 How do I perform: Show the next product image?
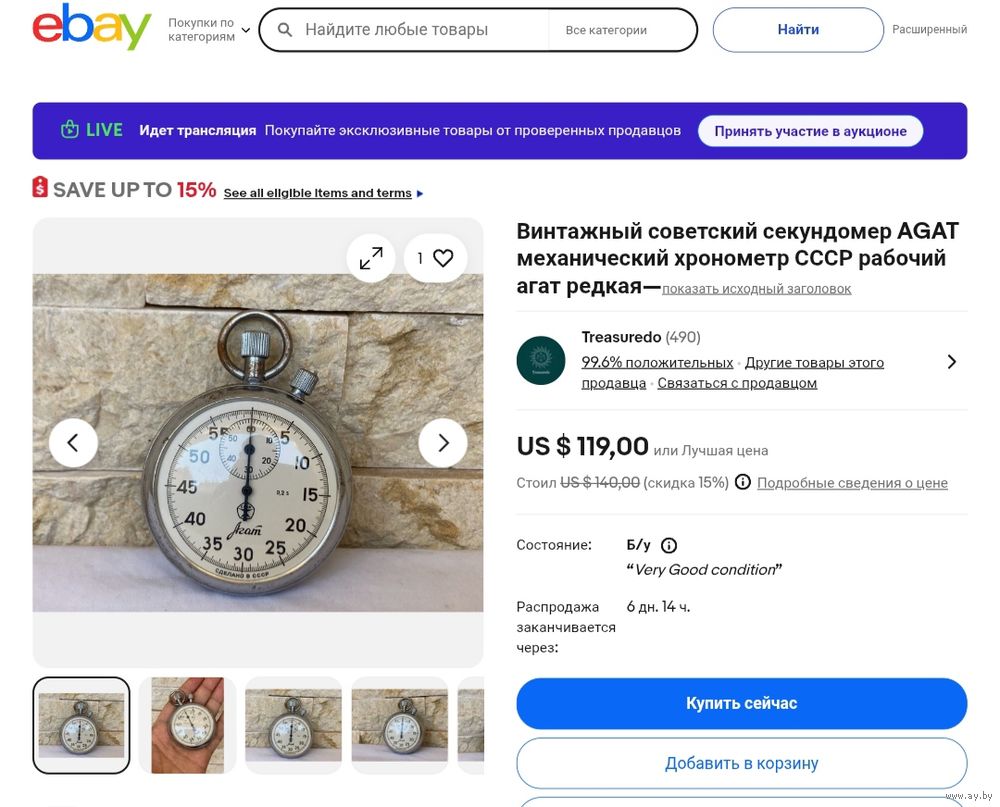(442, 442)
